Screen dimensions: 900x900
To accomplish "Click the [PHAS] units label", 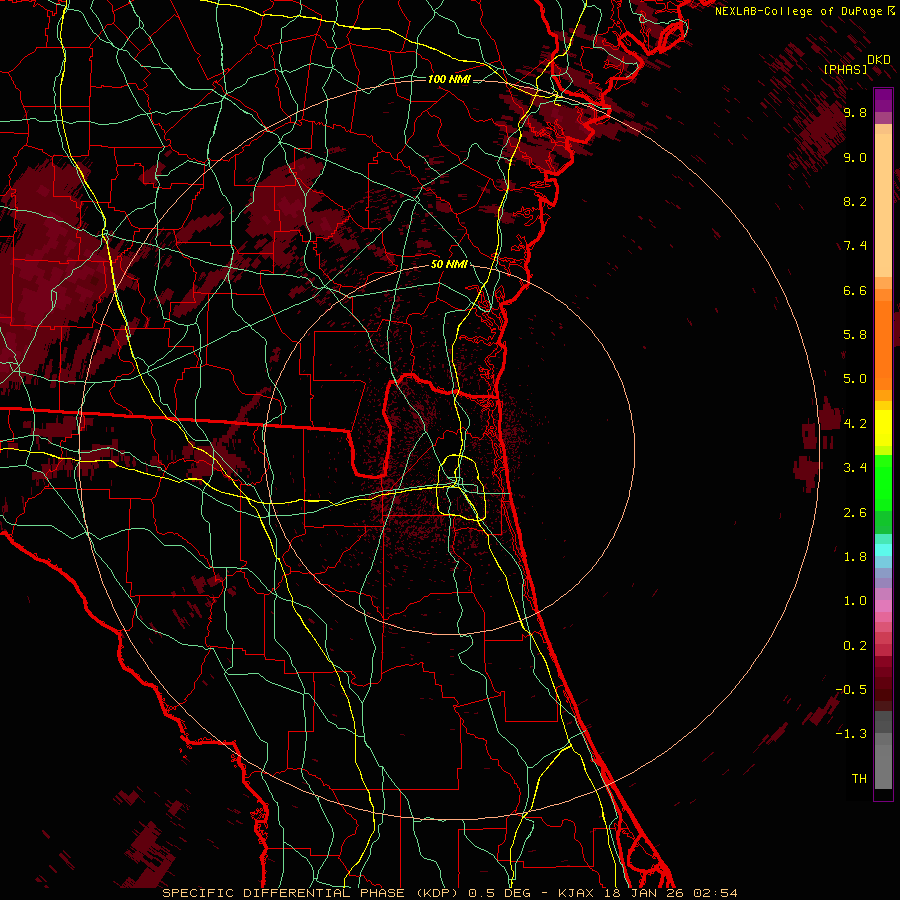I will click(x=845, y=70).
